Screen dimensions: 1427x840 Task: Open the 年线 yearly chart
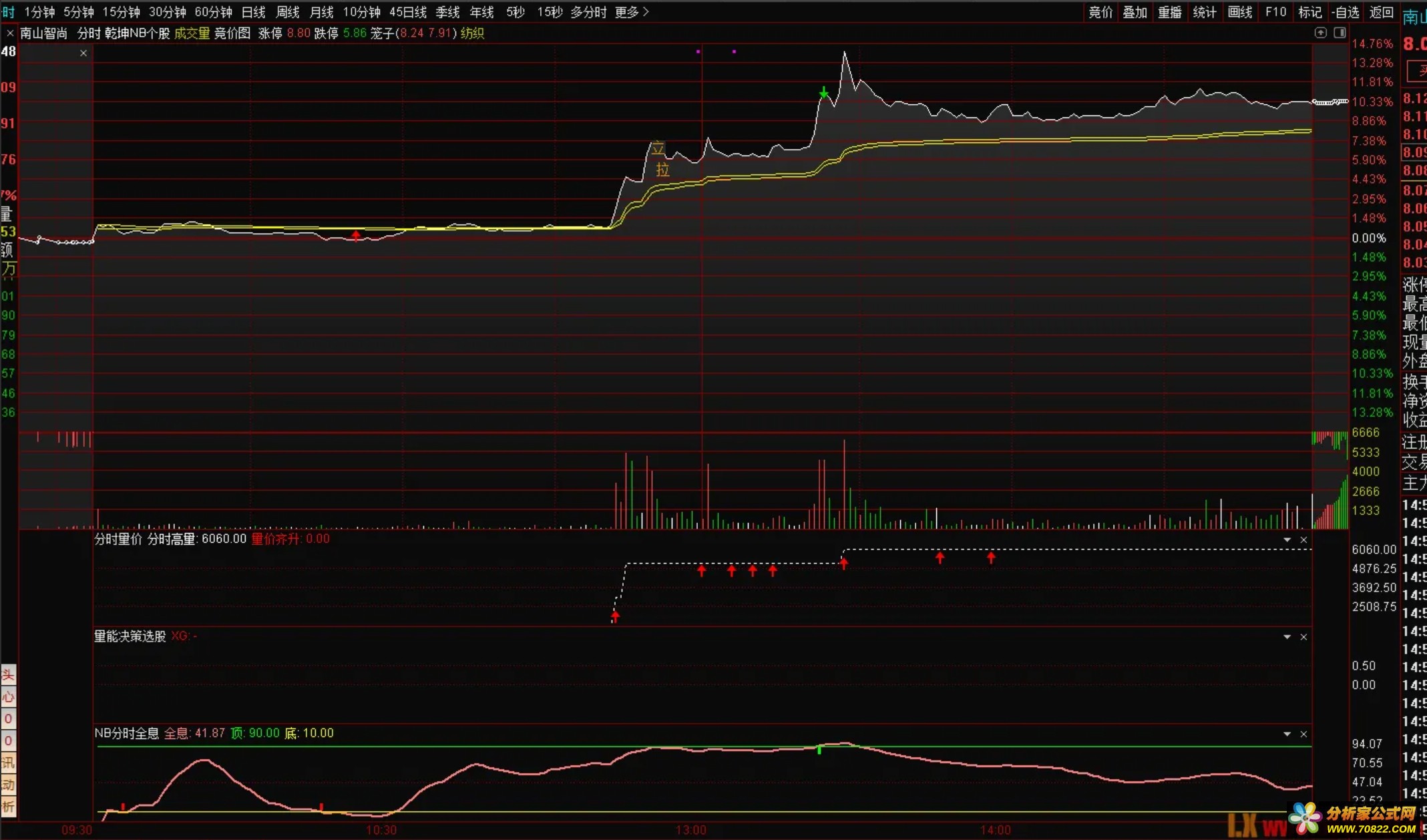482,12
